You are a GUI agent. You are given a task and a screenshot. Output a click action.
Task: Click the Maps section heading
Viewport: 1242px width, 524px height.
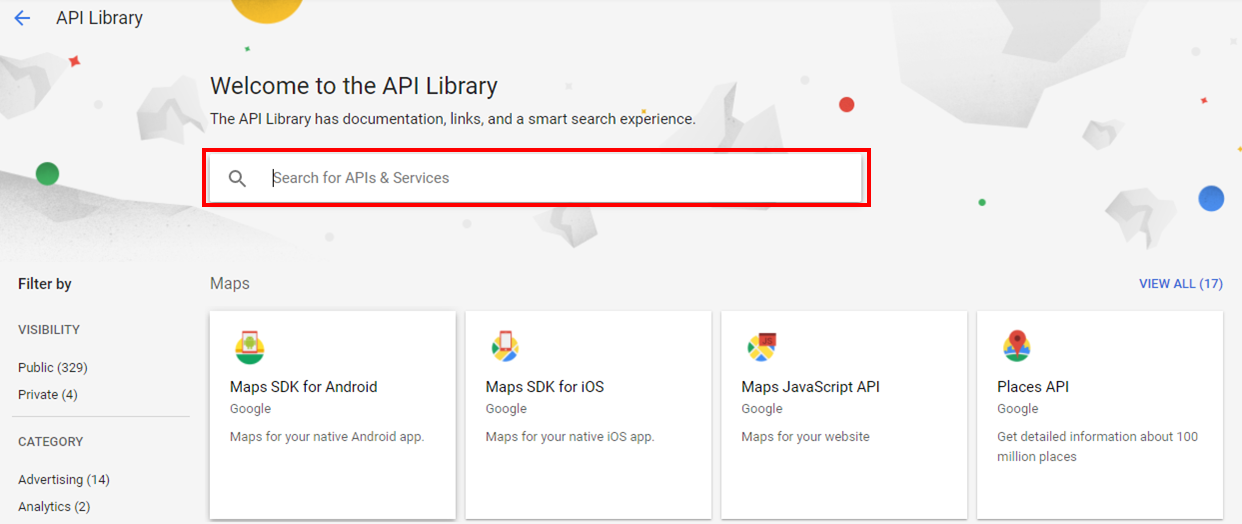coord(230,284)
